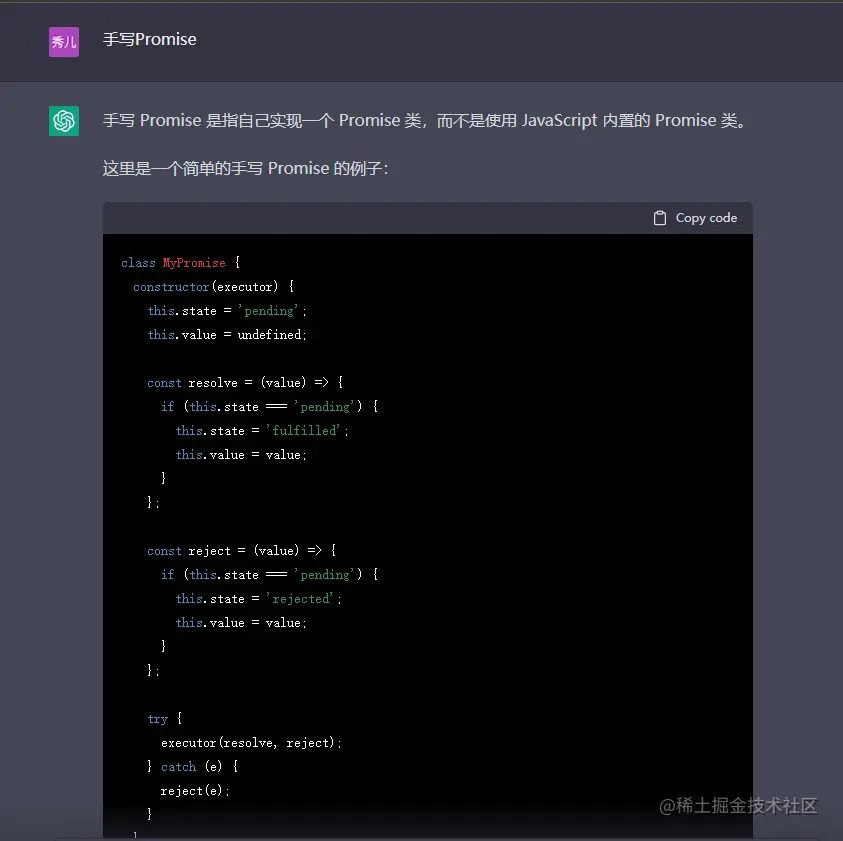Click the line executor(resolve, reject);

(251, 743)
